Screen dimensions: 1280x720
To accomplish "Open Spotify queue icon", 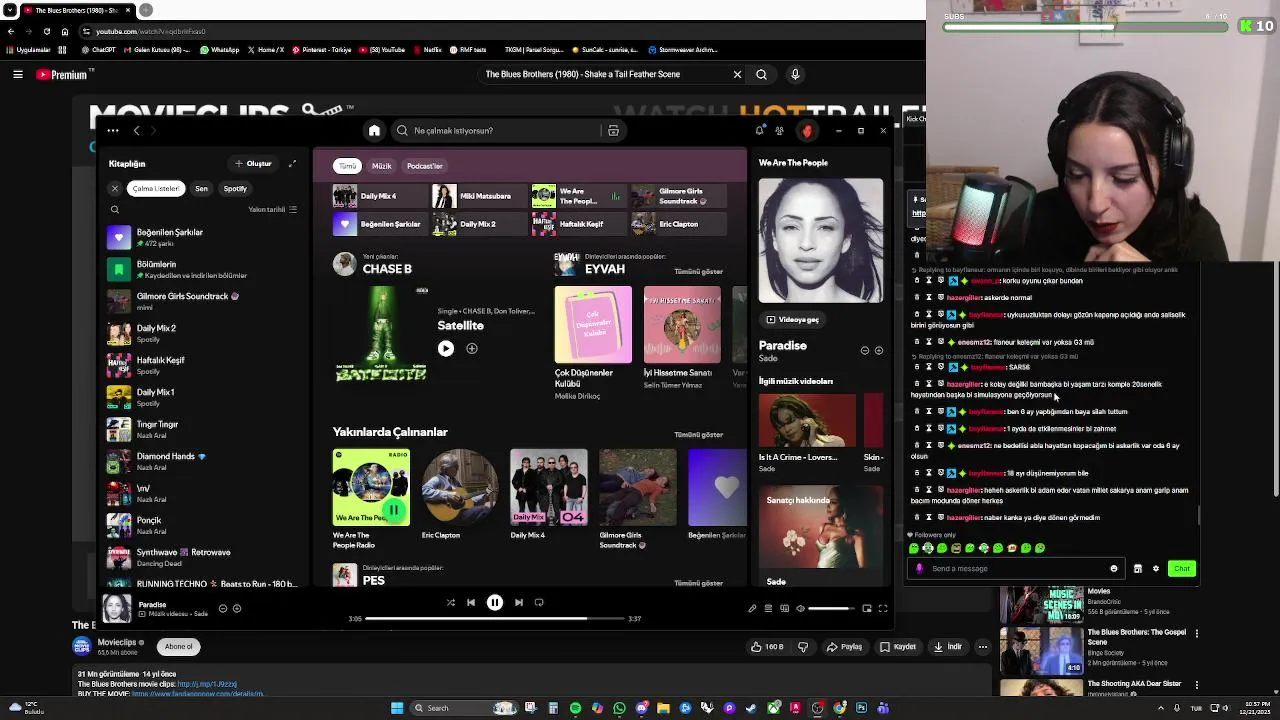I will [768, 608].
